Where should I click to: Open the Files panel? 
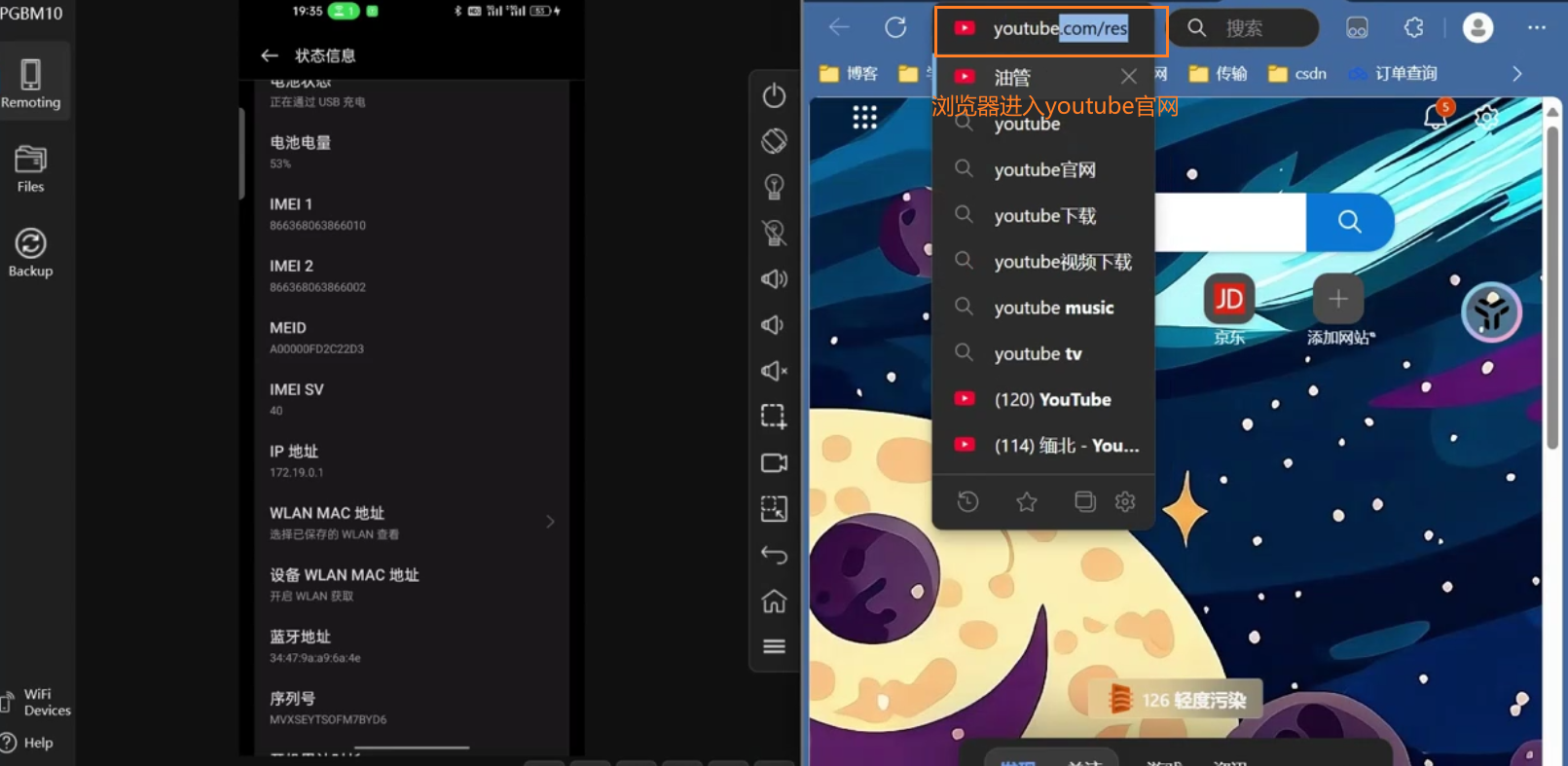(x=30, y=167)
